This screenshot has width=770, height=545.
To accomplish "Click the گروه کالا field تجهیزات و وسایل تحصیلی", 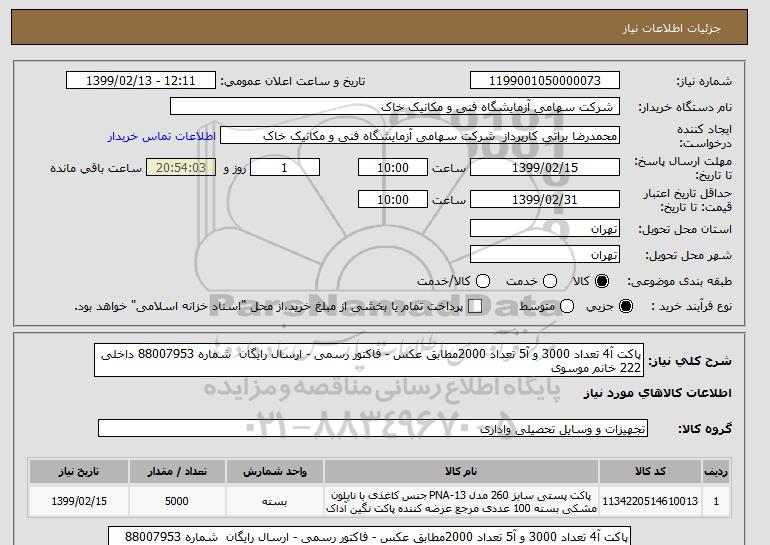I will [x=373, y=429].
